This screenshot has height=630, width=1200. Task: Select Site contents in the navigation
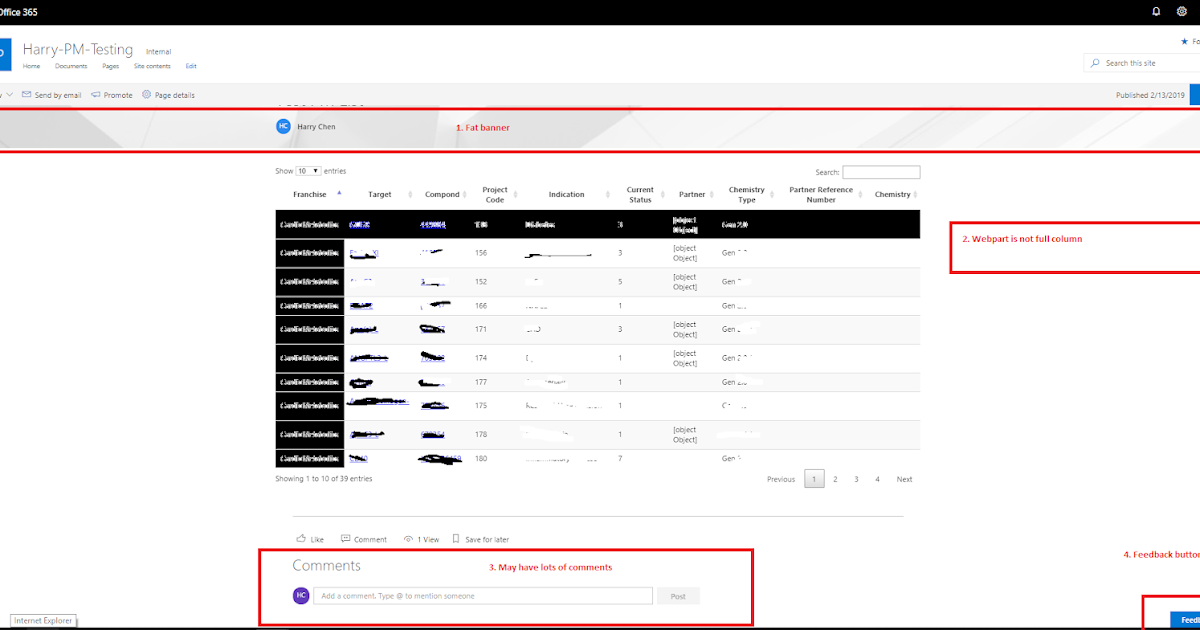pos(152,66)
